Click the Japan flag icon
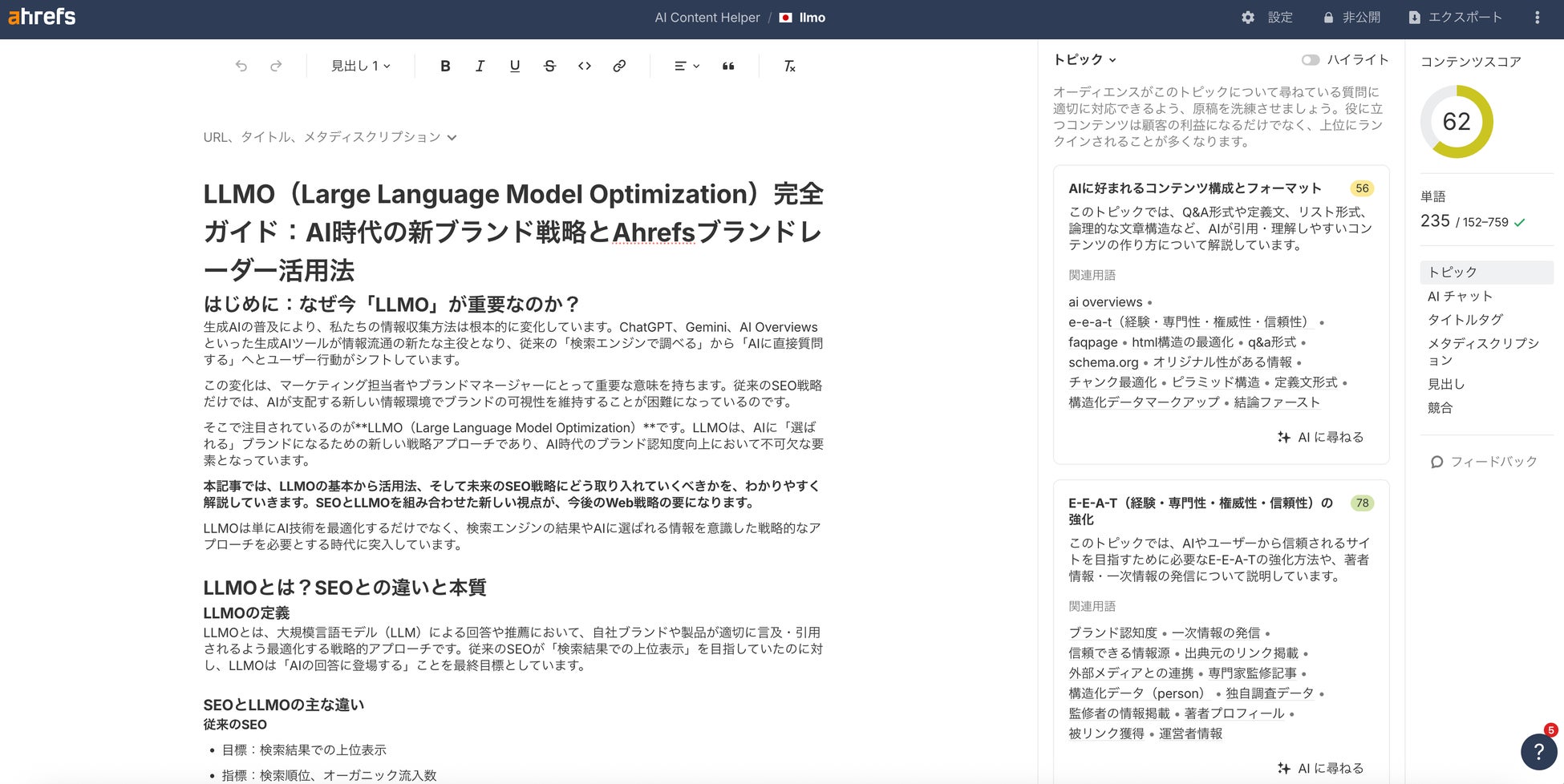The image size is (1564, 784). pyautogui.click(x=786, y=18)
